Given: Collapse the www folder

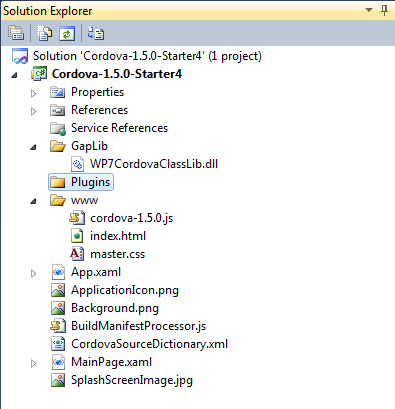Looking at the screenshot, I should (33, 201).
